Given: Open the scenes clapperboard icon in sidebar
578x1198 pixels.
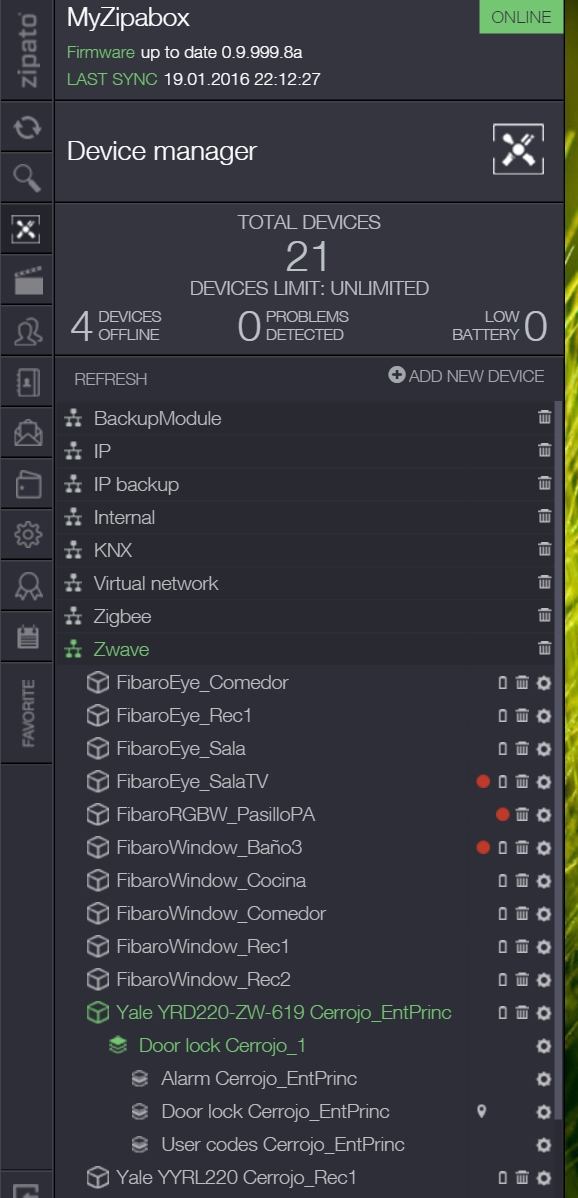Looking at the screenshot, I should pyautogui.click(x=28, y=280).
